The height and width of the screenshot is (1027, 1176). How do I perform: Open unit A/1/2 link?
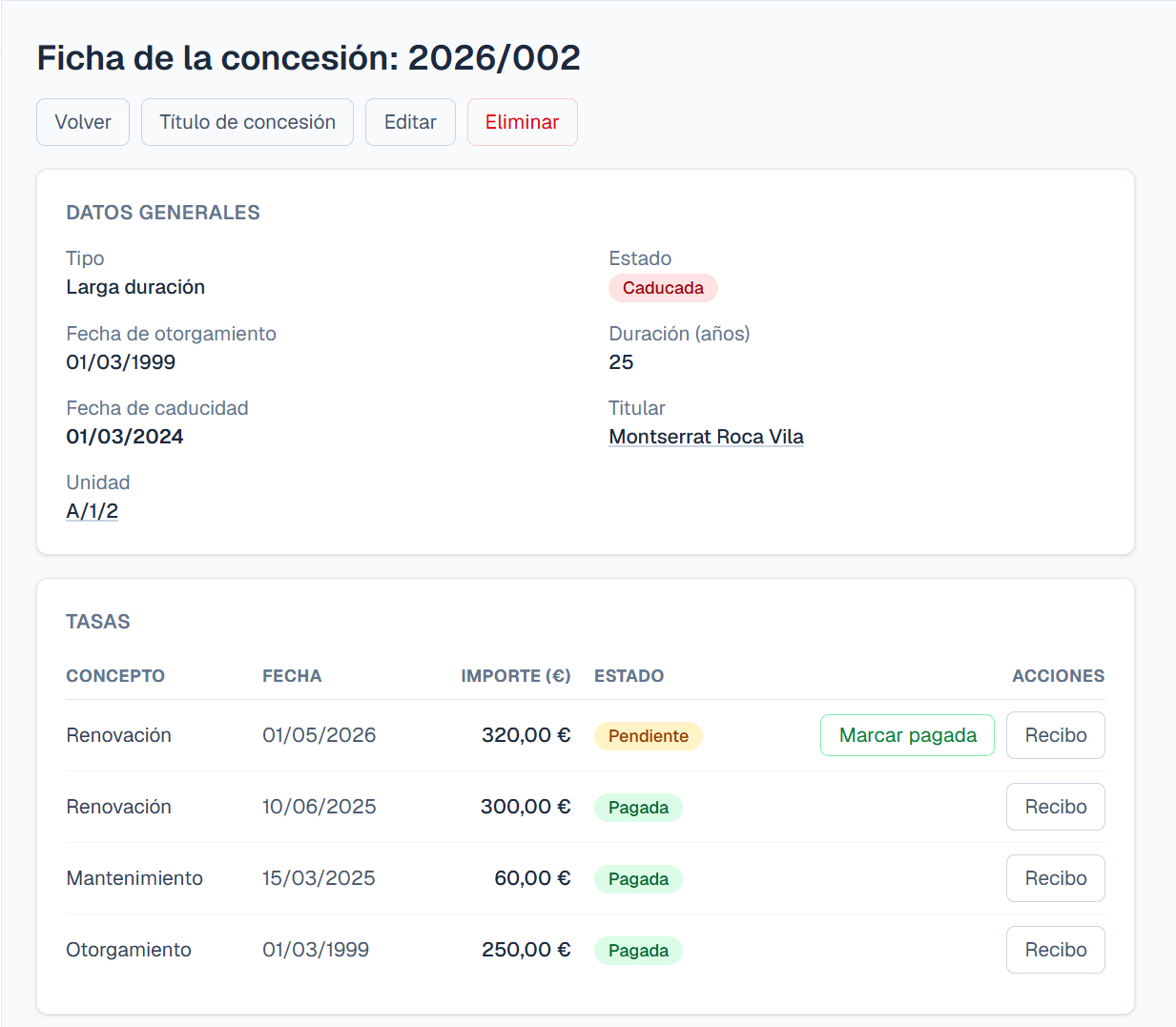(92, 511)
